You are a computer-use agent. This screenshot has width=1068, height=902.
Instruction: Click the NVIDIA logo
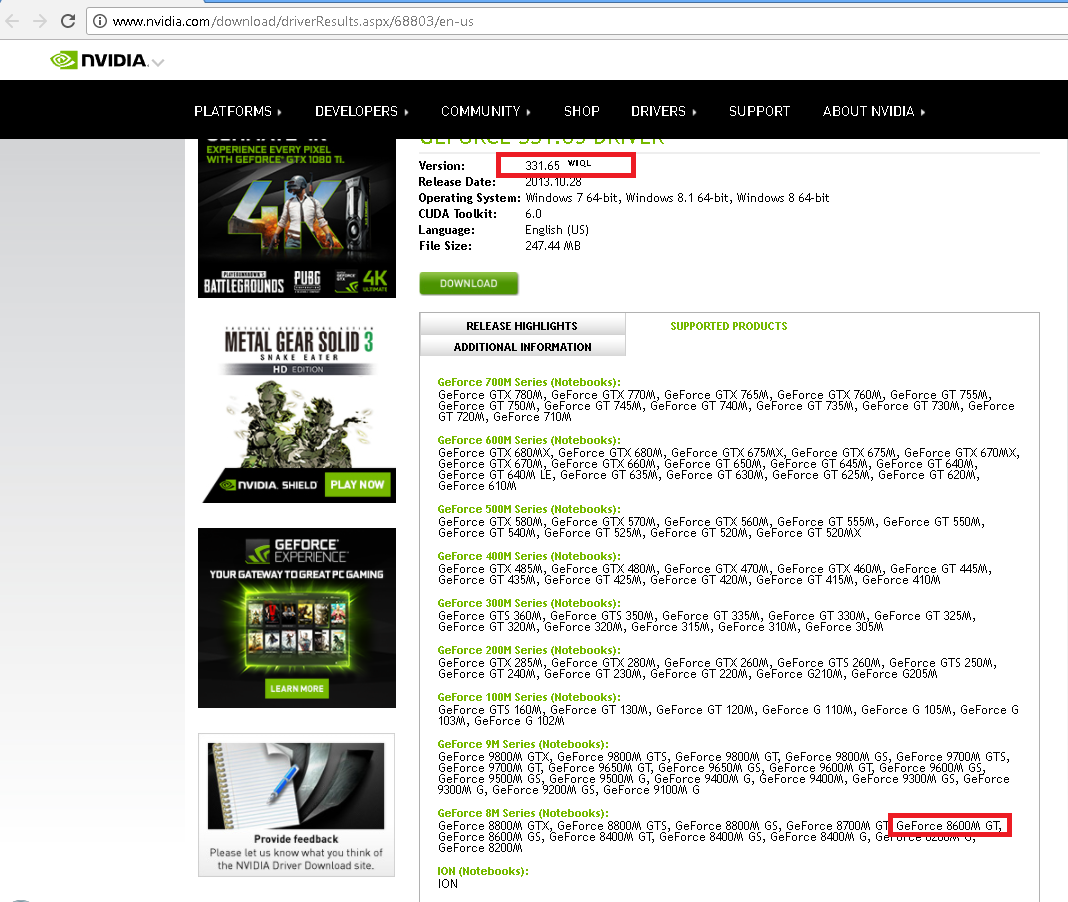pyautogui.click(x=99, y=61)
